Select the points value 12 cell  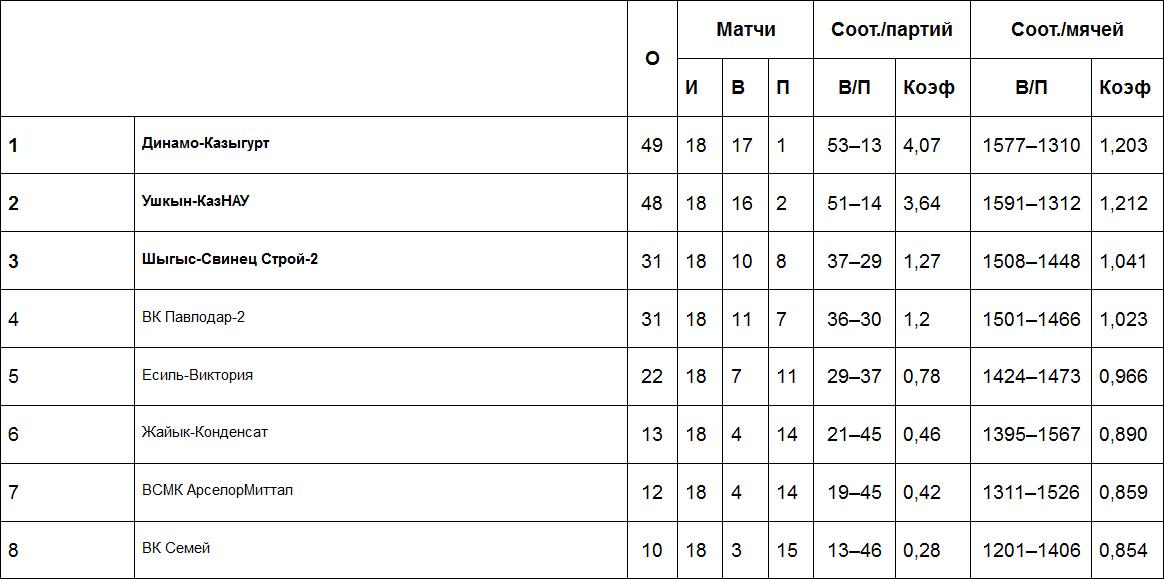[x=652, y=492]
